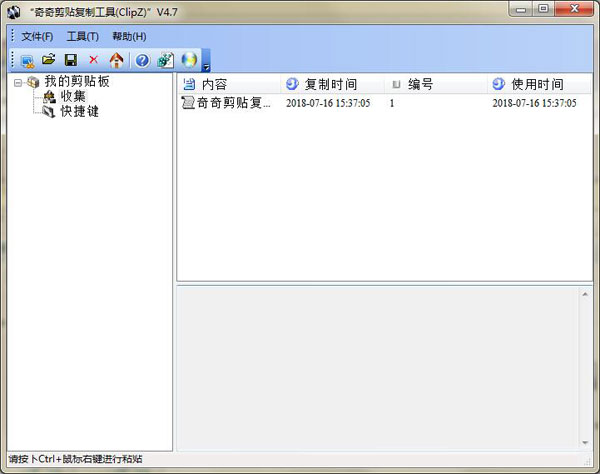
Task: Click the copy time 2018-07-16 15:37:05 cell
Action: coord(328,103)
